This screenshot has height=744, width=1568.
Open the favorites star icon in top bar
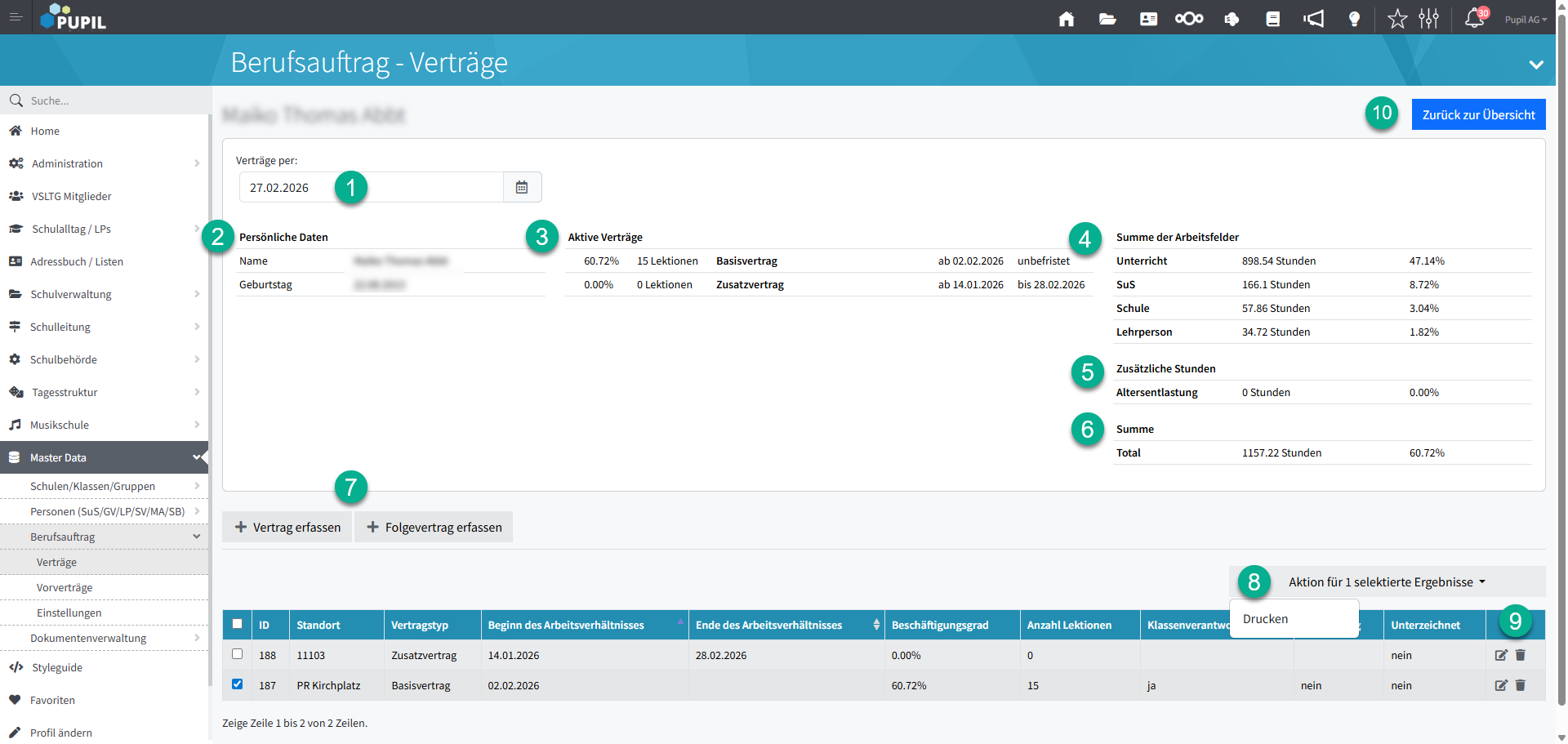coord(1397,19)
